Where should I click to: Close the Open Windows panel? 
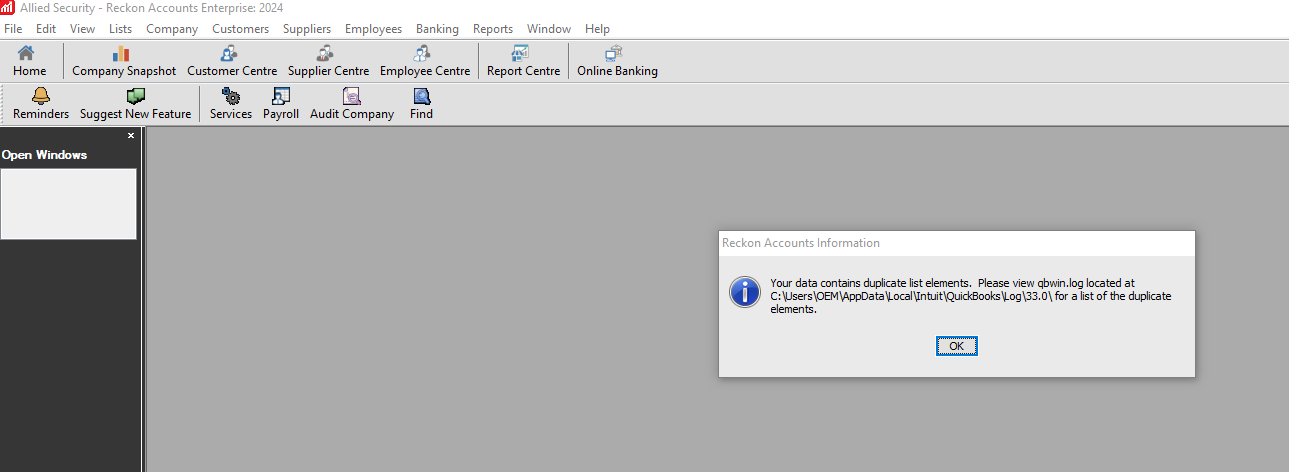coord(131,135)
